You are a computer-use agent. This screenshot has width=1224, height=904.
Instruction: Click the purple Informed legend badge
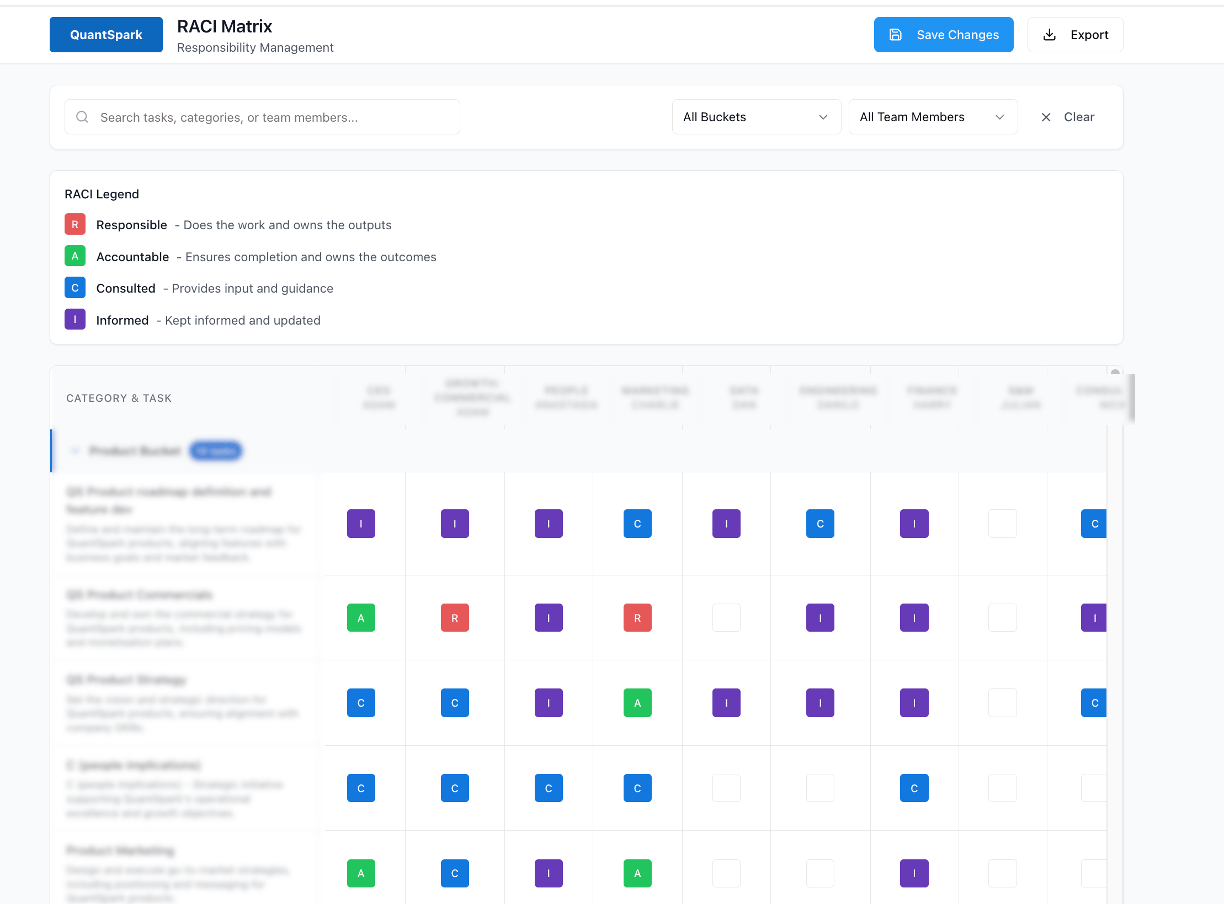point(75,320)
